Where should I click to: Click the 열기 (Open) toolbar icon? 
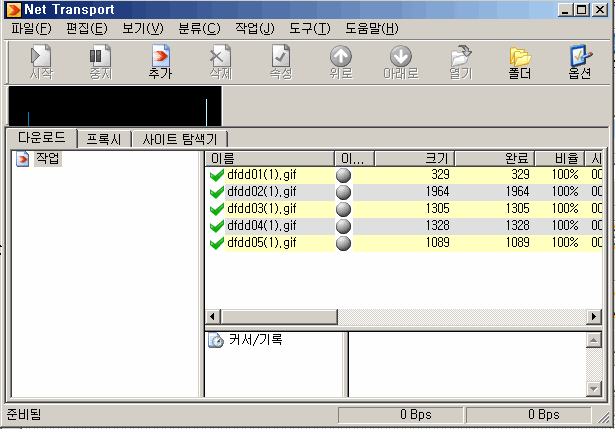[461, 56]
